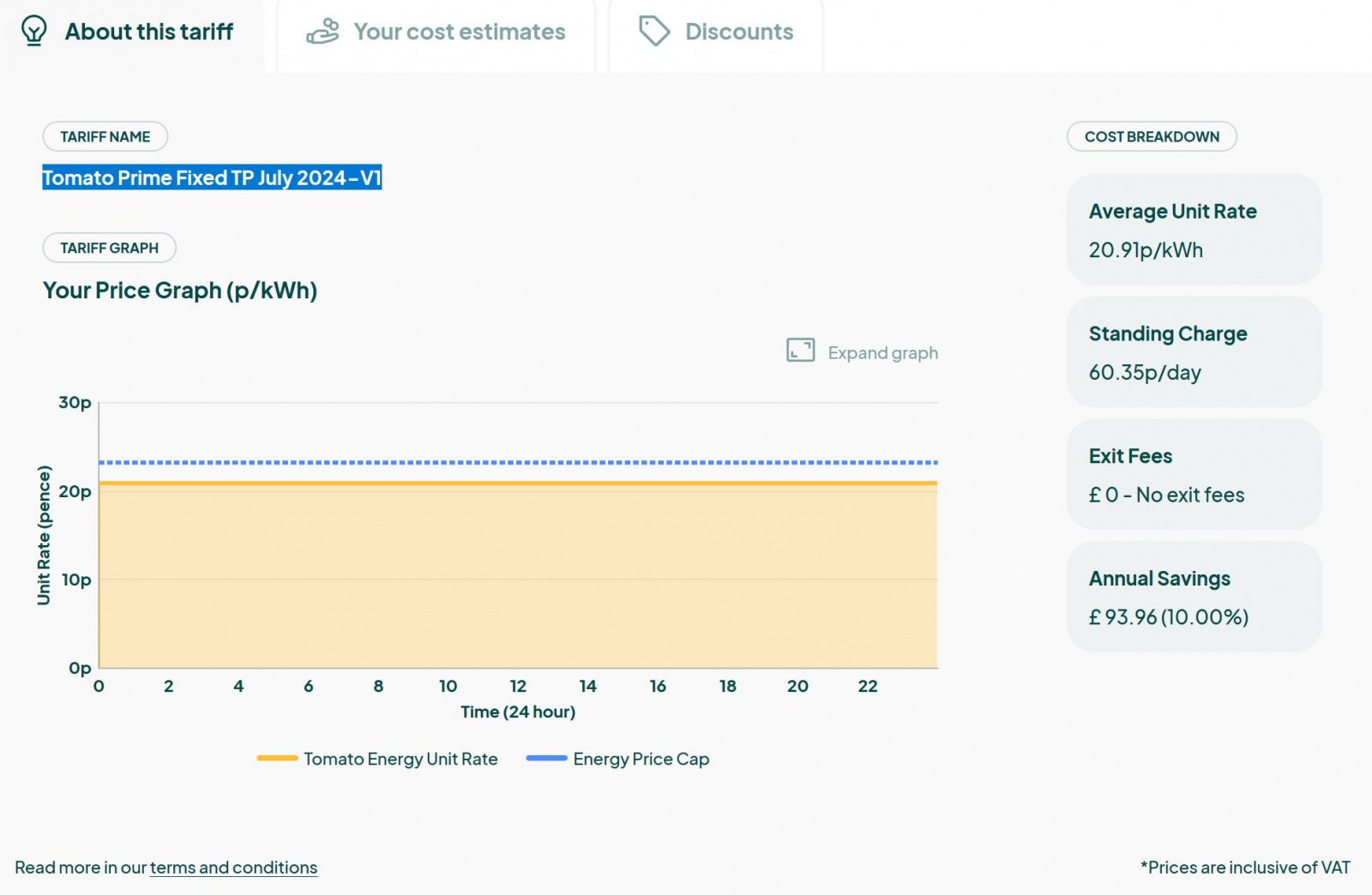Click the 30p y-axis label

click(75, 403)
